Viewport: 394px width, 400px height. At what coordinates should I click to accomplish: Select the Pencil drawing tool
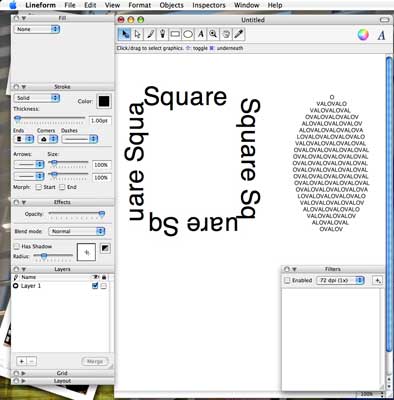tap(150, 34)
